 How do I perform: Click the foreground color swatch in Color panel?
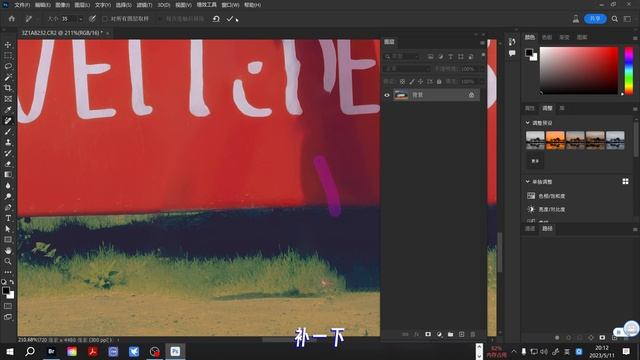[x=529, y=52]
